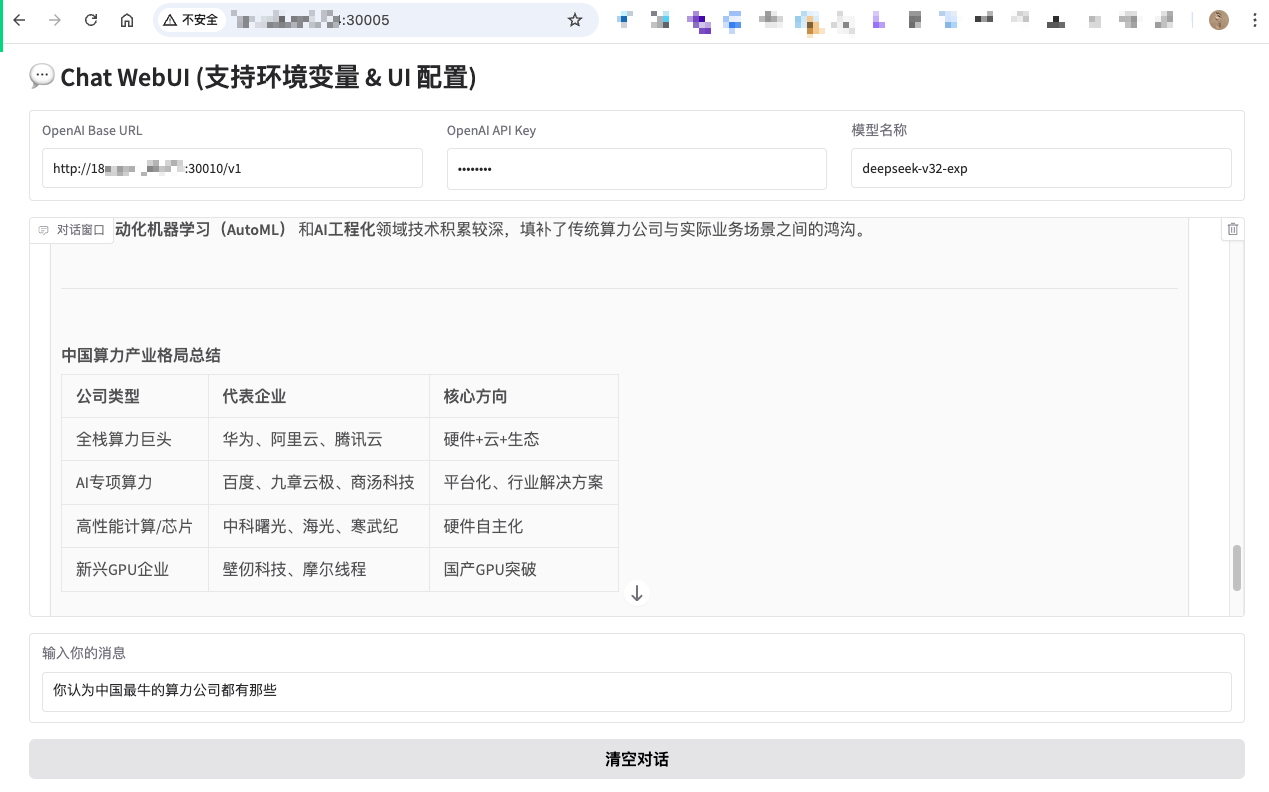Show site info via the 不安全 warning
Screen dimensions: 1269x792
[x=191, y=20]
